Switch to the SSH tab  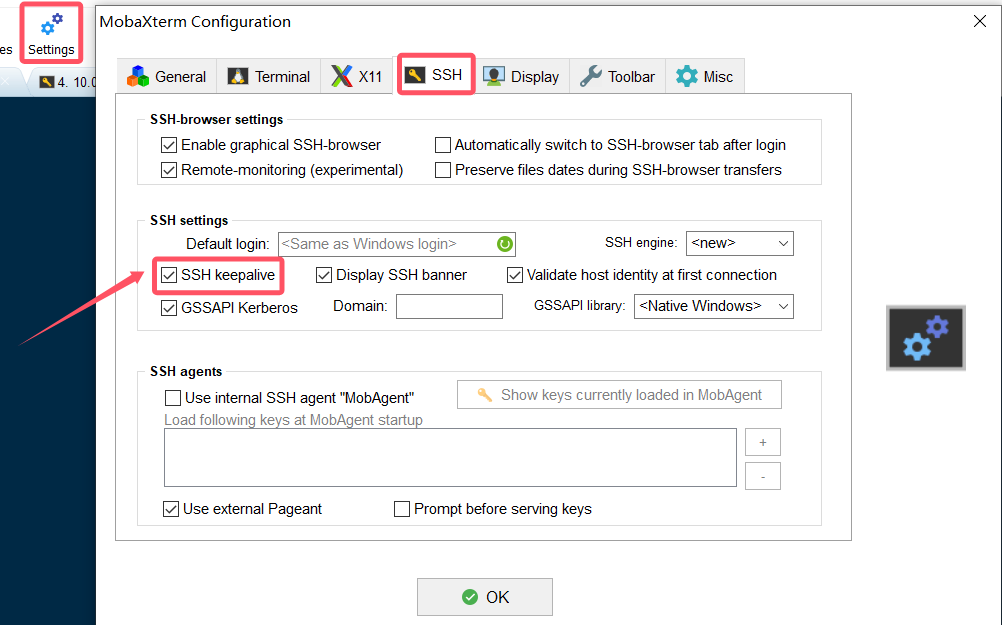pyautogui.click(x=435, y=75)
